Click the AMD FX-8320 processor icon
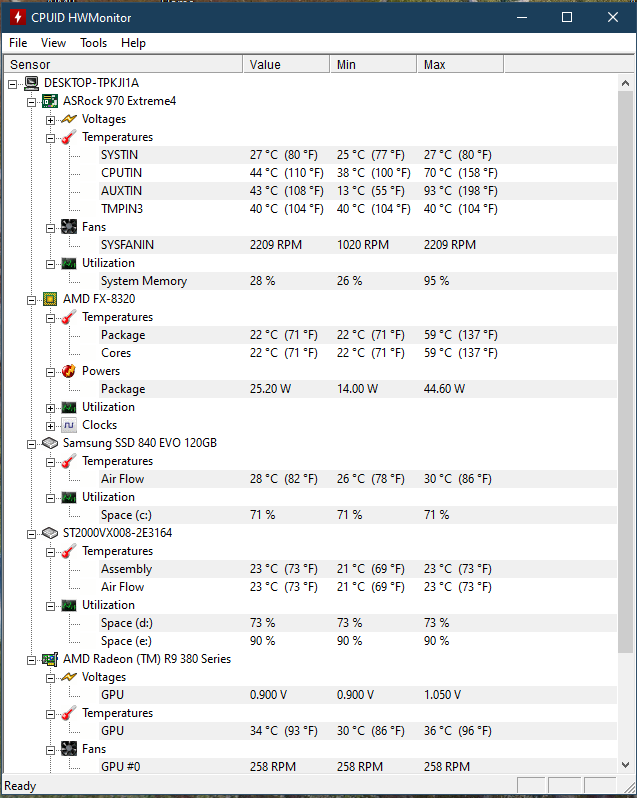The image size is (637, 798). (x=50, y=299)
